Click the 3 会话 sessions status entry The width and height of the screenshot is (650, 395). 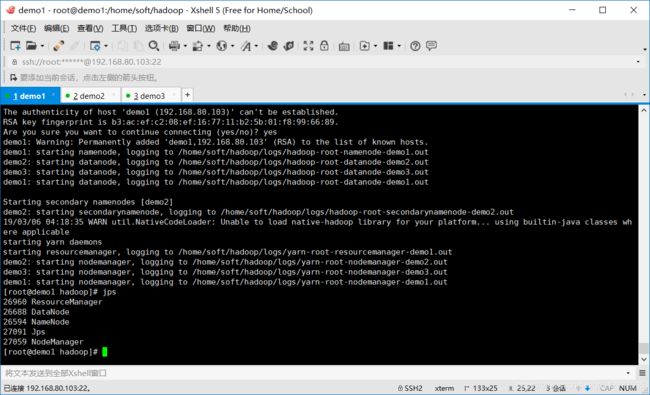(555, 388)
